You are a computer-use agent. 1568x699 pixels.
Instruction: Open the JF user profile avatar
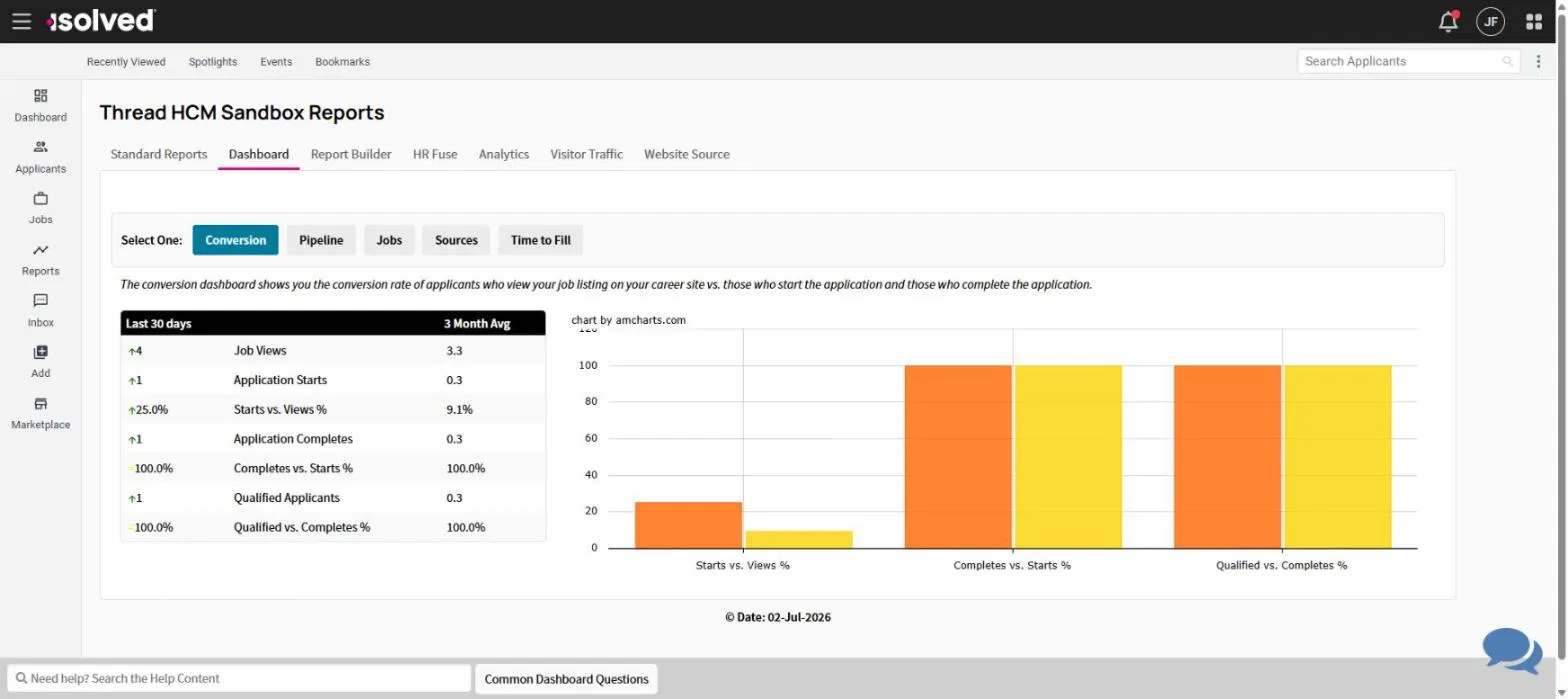tap(1490, 21)
